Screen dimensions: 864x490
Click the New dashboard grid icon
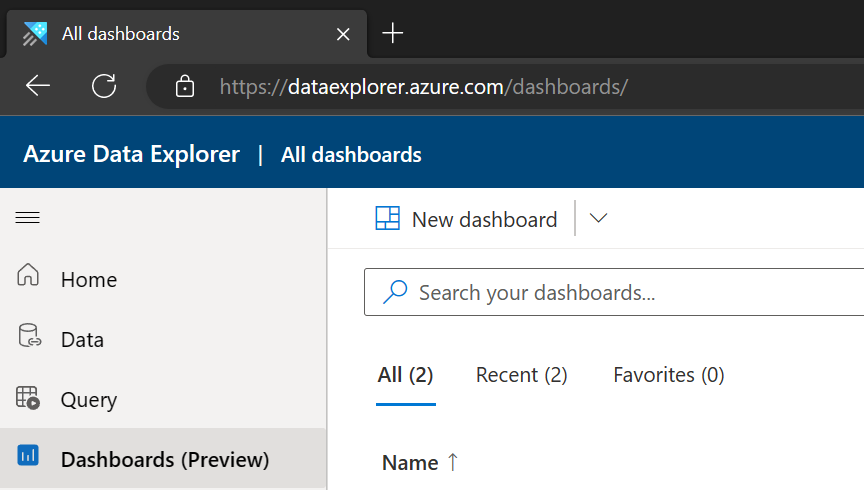coord(388,218)
